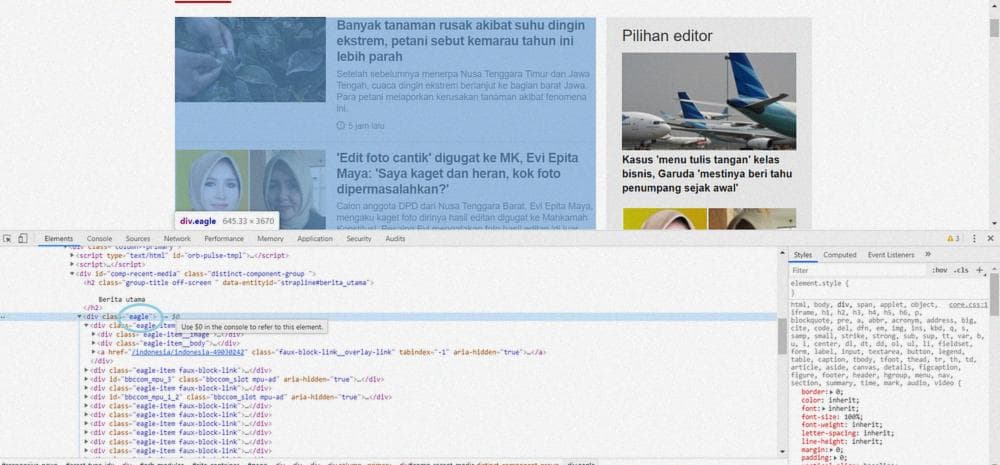This screenshot has height=465, width=1000.
Task: Select the bbccom_mpu_3 div row
Action: click(x=237, y=379)
